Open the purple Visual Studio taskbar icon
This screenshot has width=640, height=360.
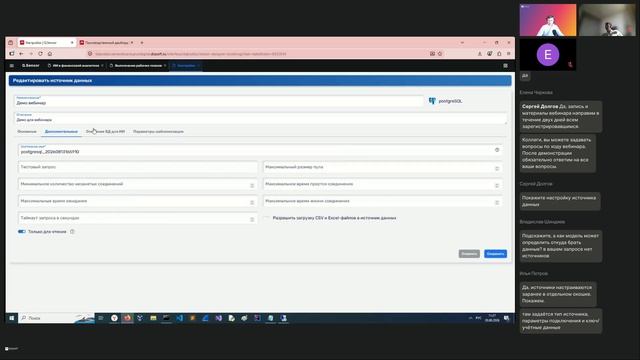click(x=219, y=318)
